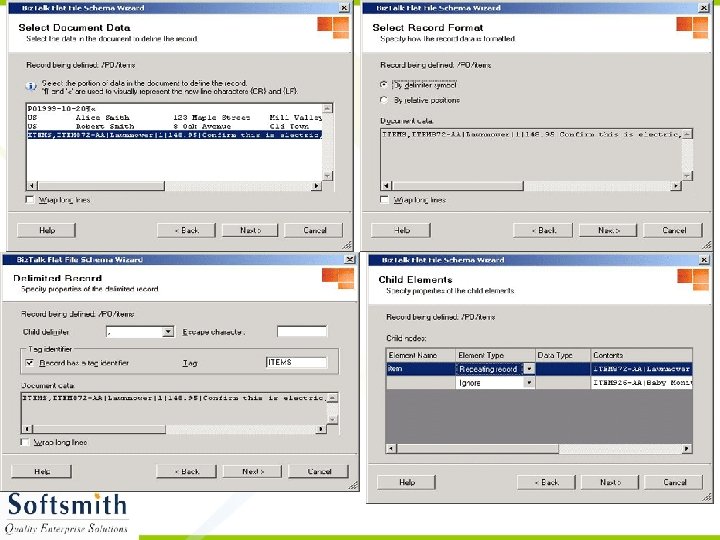Click Next in Child Elements wizard
Screen dimensions: 720x540
pos(610,482)
